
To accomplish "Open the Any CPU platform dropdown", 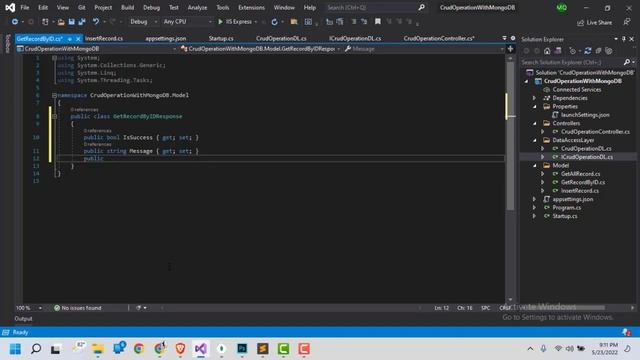I will (x=187, y=22).
